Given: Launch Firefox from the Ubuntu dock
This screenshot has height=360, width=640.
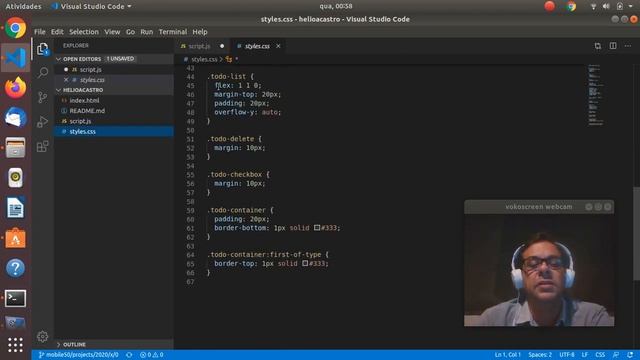Looking at the screenshot, I should click(16, 87).
